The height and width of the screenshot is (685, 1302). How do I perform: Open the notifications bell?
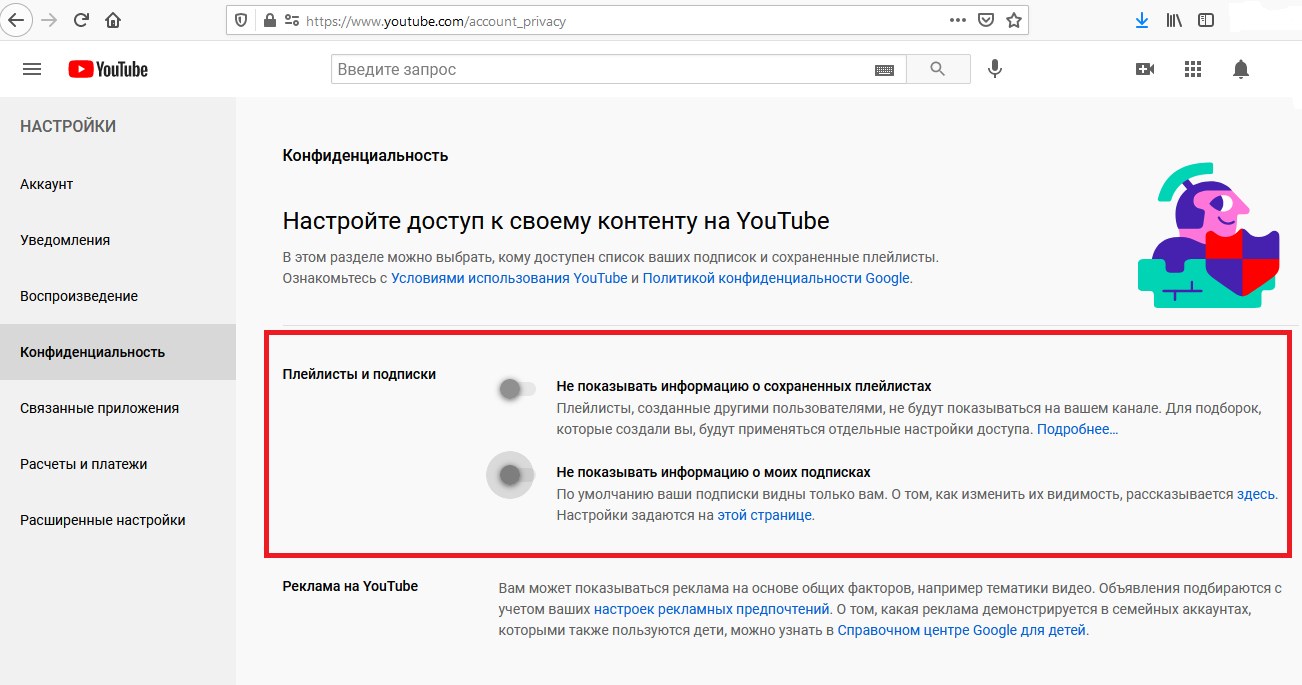coord(1240,69)
